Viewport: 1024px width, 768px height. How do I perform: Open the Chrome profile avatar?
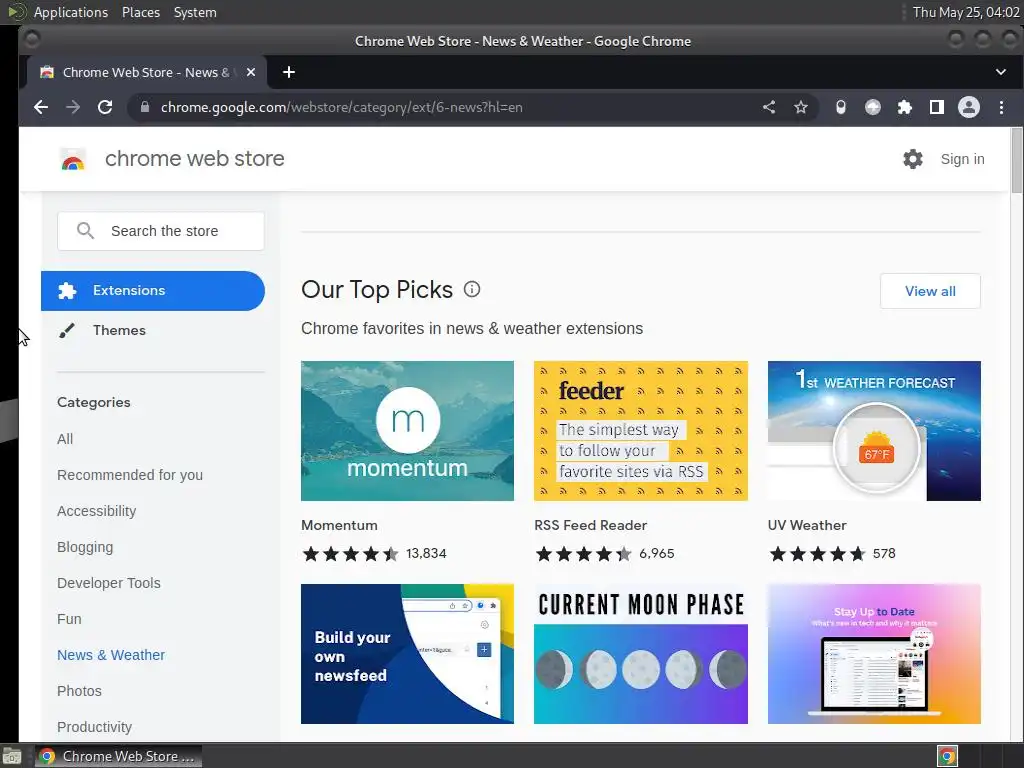(x=968, y=107)
